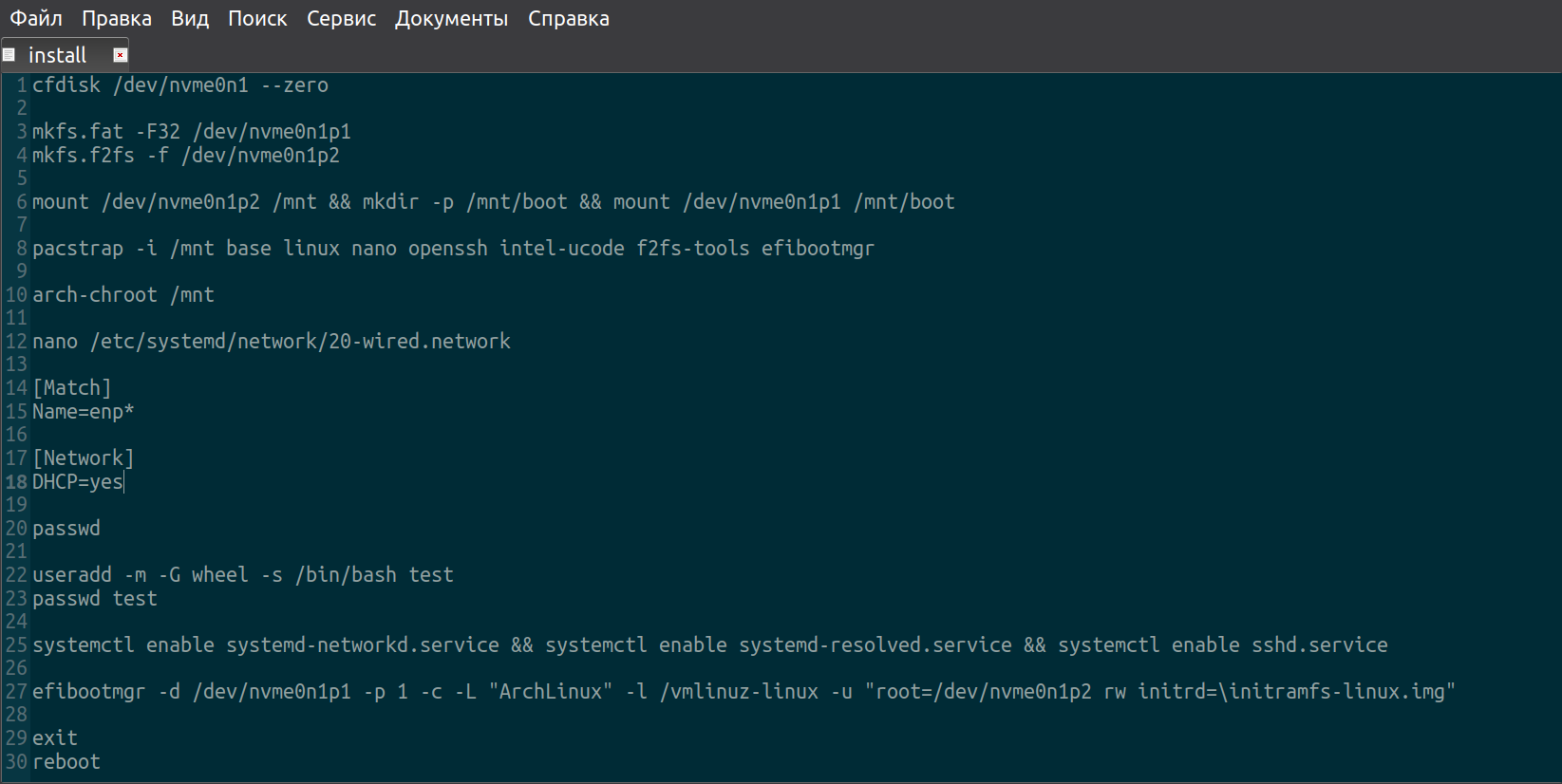Click the pacstrap -i /mnt line
The image size is (1562, 784).
click(453, 249)
